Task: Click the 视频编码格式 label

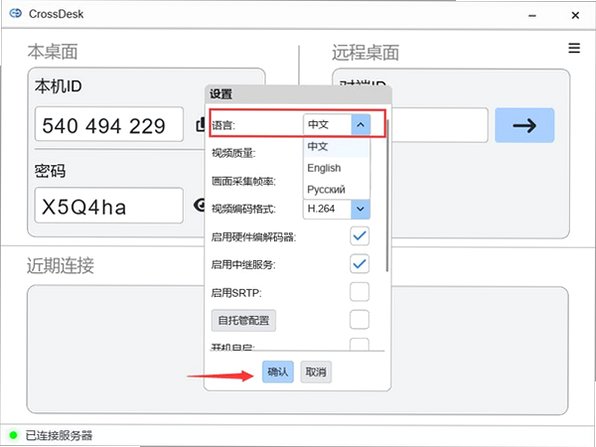Action: tap(244, 209)
